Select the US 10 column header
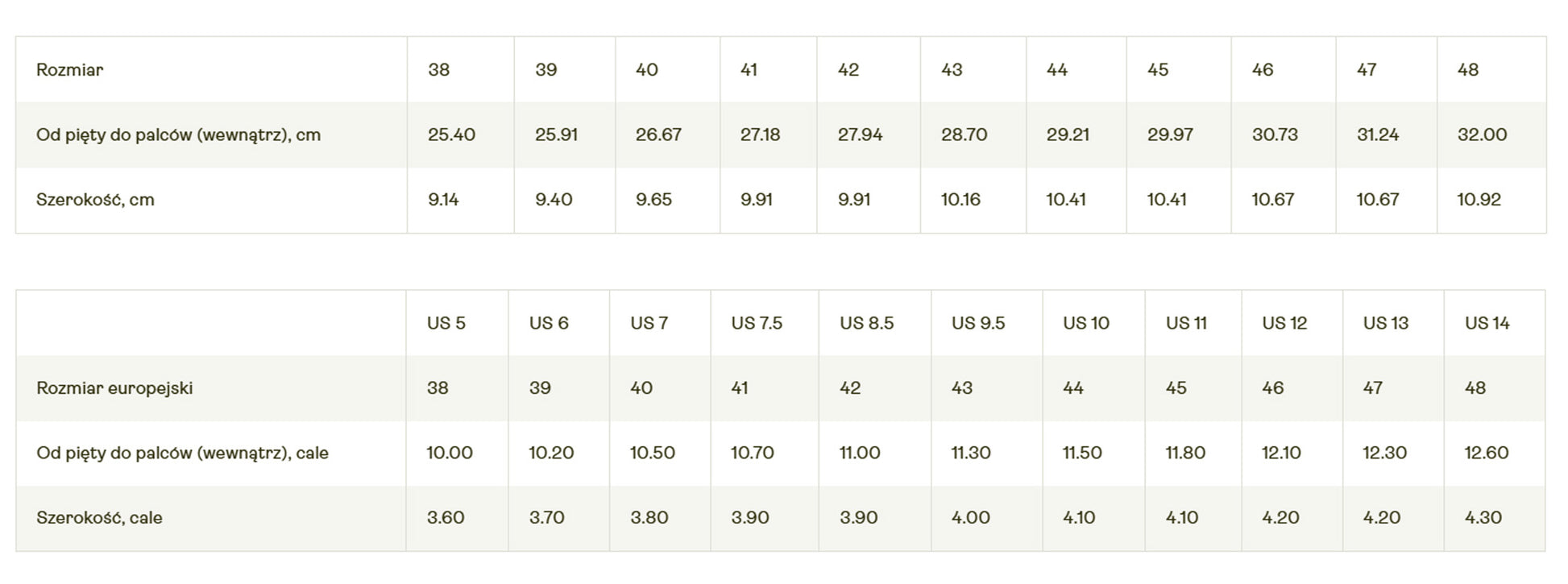The width and height of the screenshot is (1568, 584). [1085, 323]
